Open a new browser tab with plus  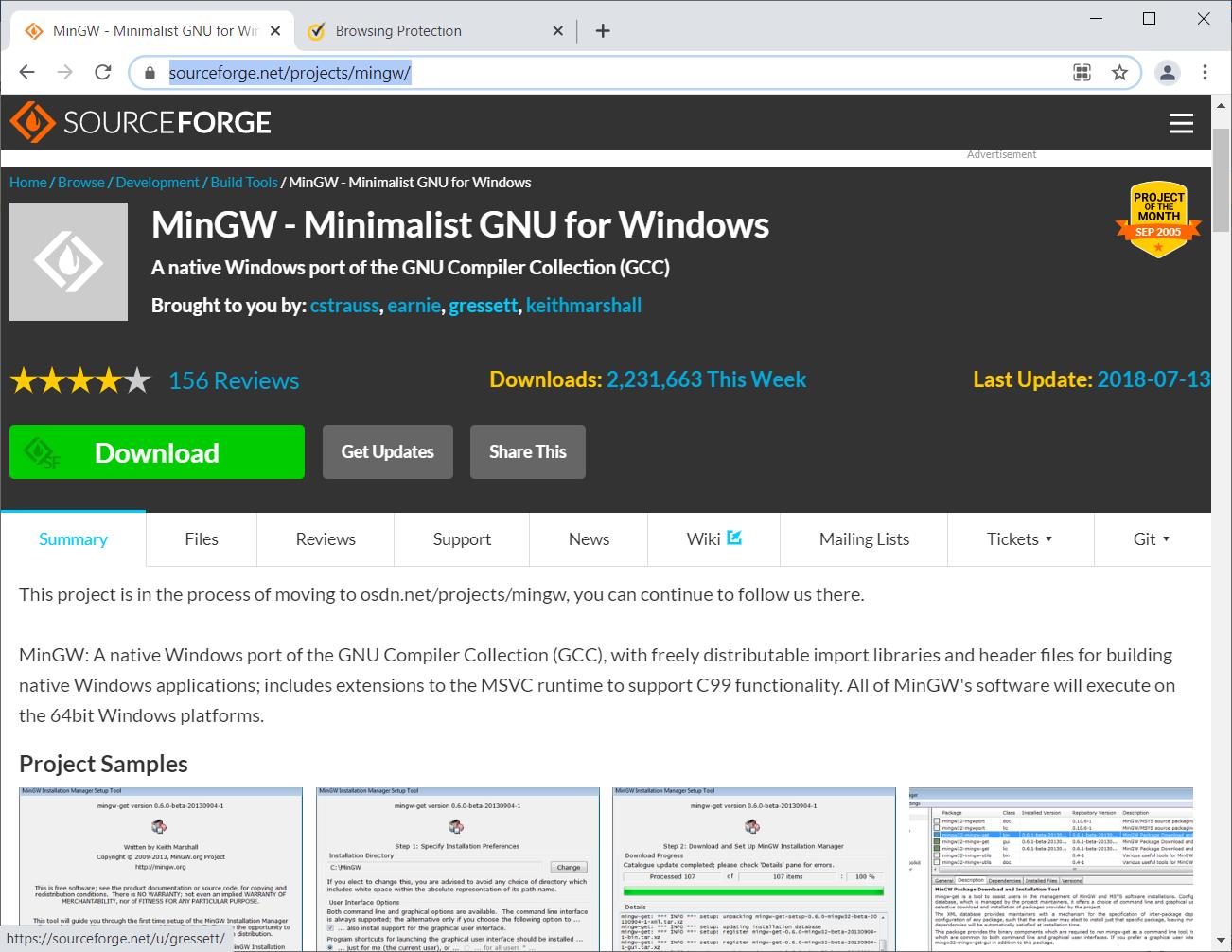click(603, 30)
